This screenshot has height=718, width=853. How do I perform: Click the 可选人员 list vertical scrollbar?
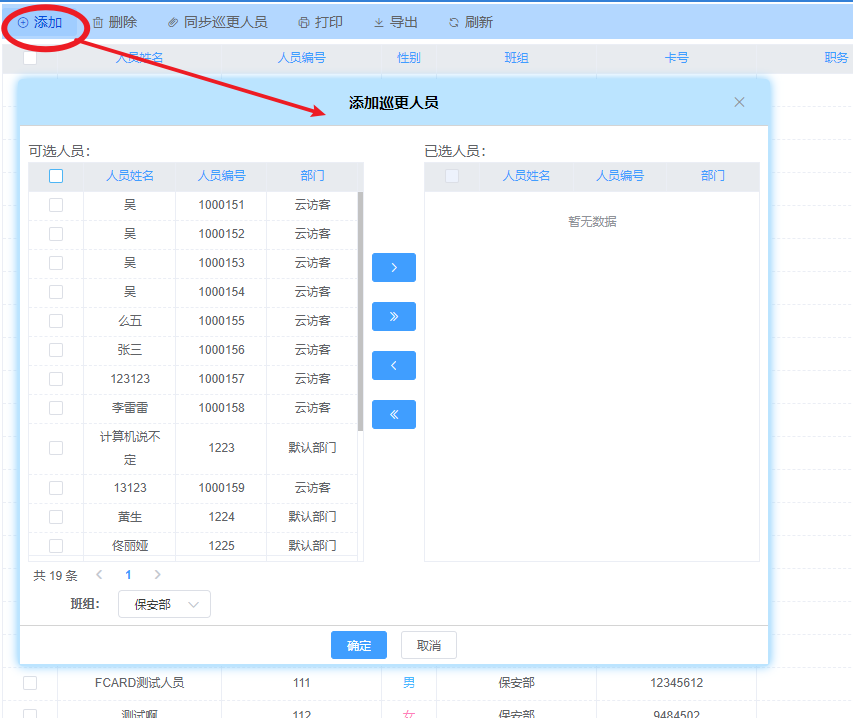pyautogui.click(x=360, y=310)
